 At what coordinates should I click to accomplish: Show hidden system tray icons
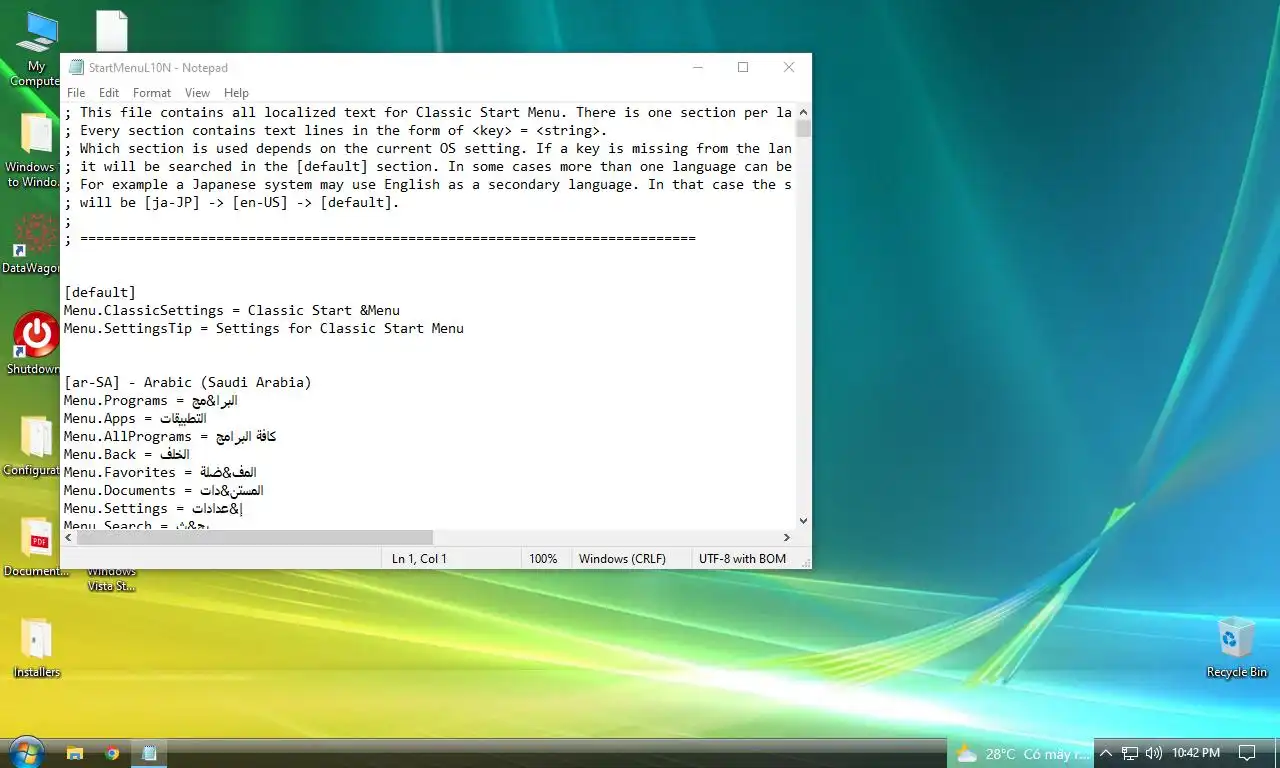point(1106,753)
